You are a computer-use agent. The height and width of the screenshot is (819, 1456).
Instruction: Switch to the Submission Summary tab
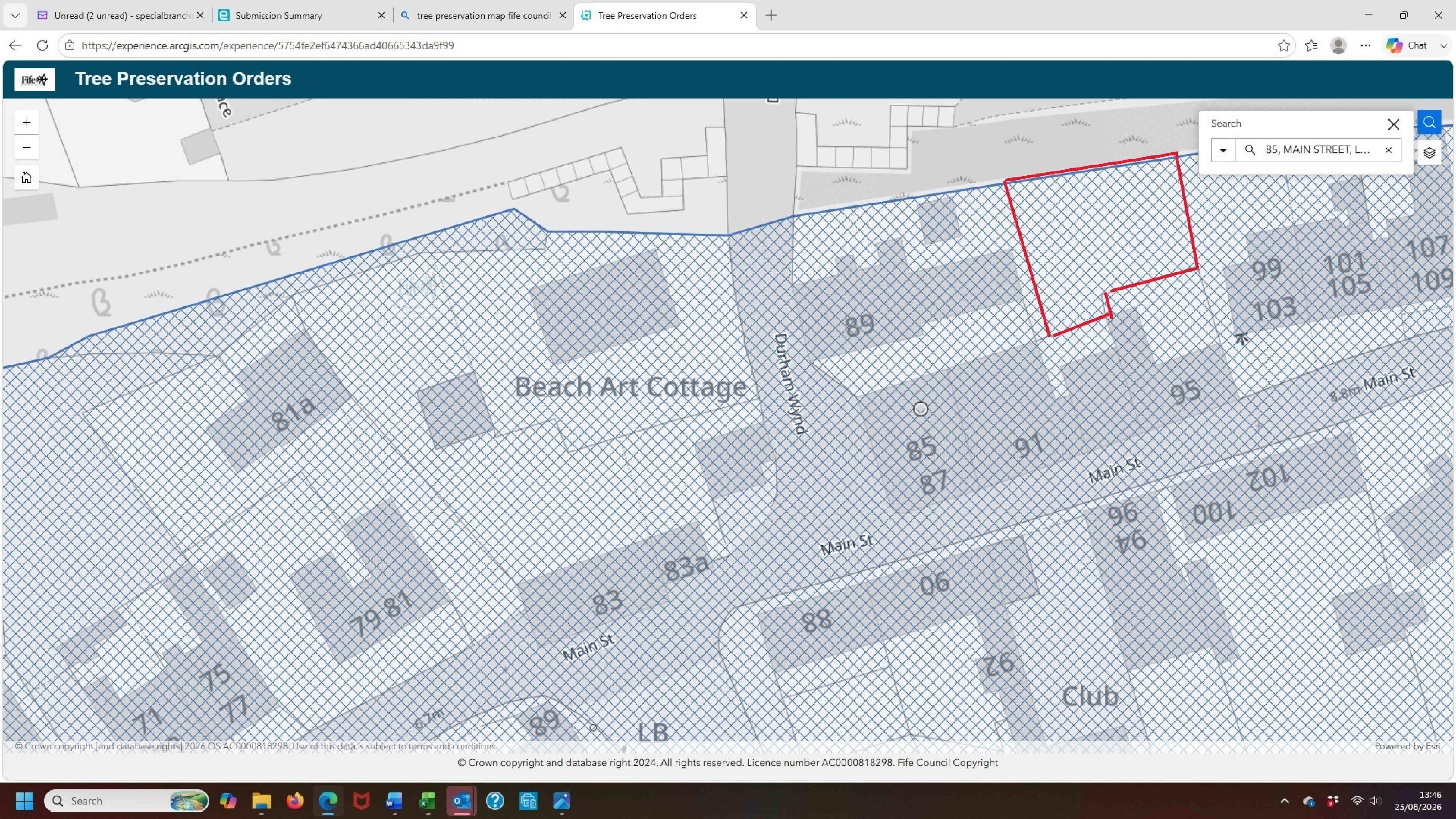[301, 15]
